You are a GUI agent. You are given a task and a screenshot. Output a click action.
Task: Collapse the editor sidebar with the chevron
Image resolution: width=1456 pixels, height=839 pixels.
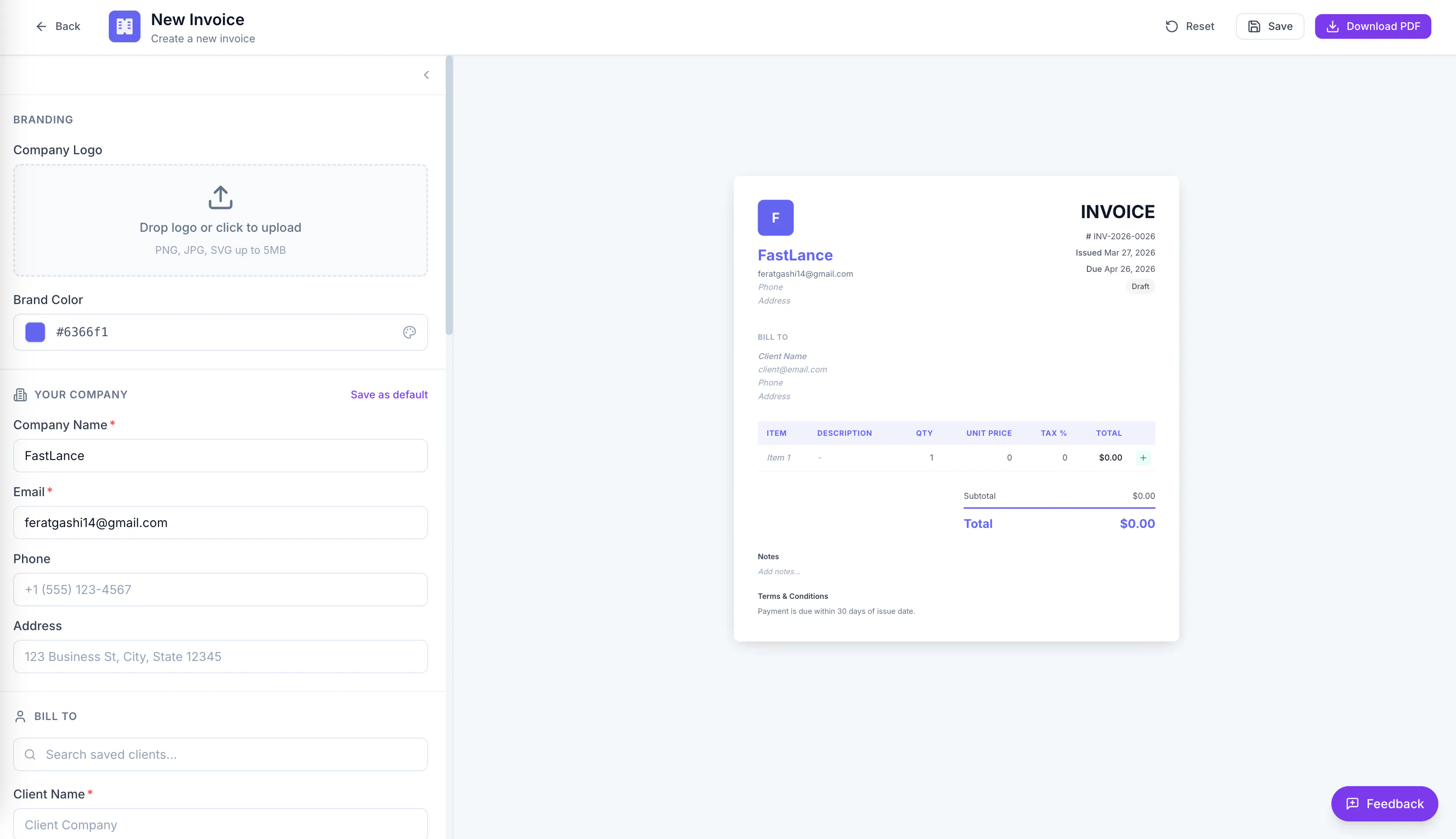(426, 75)
